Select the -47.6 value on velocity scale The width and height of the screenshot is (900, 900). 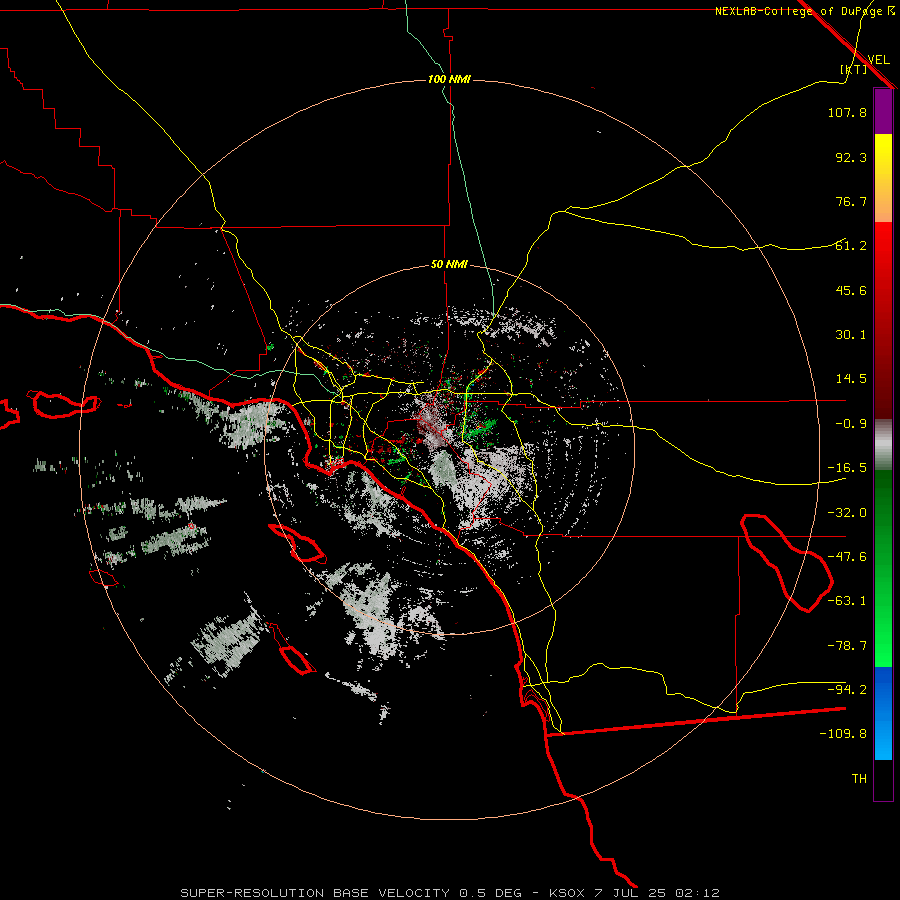[x=847, y=557]
